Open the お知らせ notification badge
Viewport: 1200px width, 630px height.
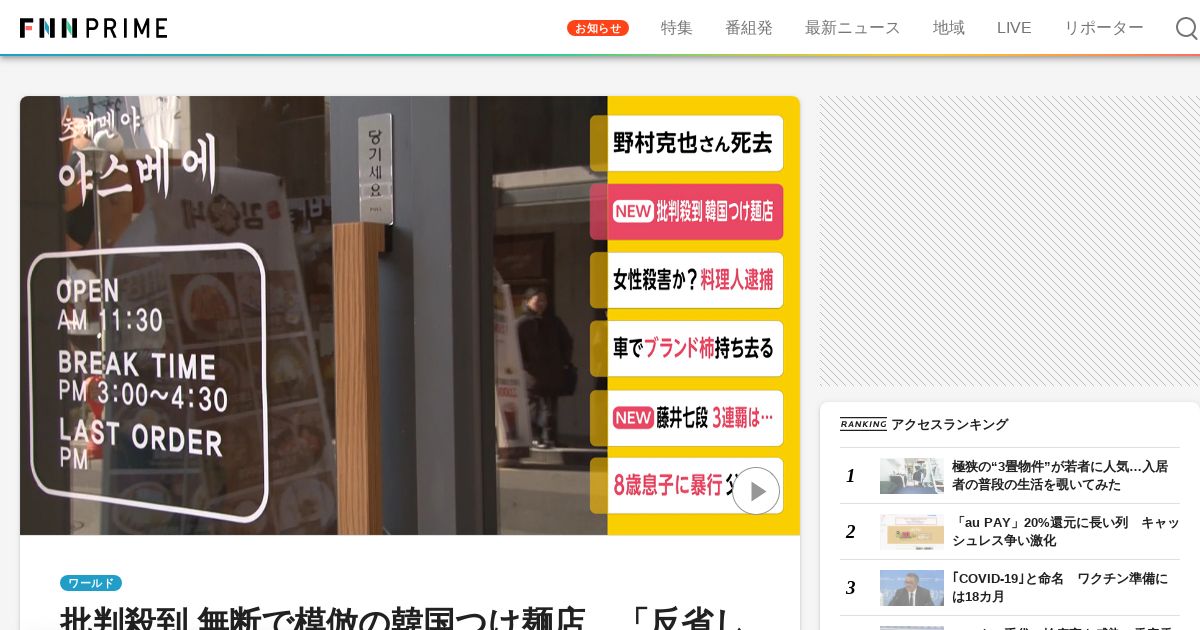(x=598, y=28)
